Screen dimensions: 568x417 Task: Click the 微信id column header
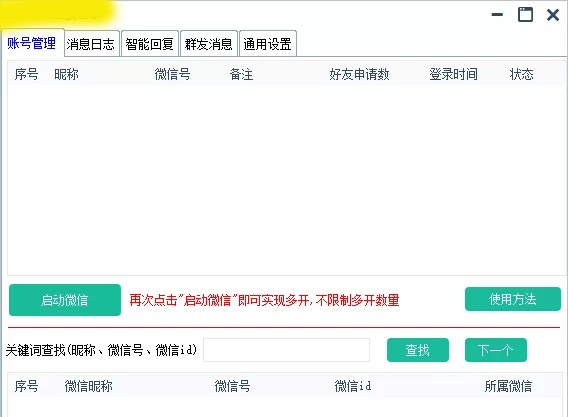pyautogui.click(x=353, y=386)
